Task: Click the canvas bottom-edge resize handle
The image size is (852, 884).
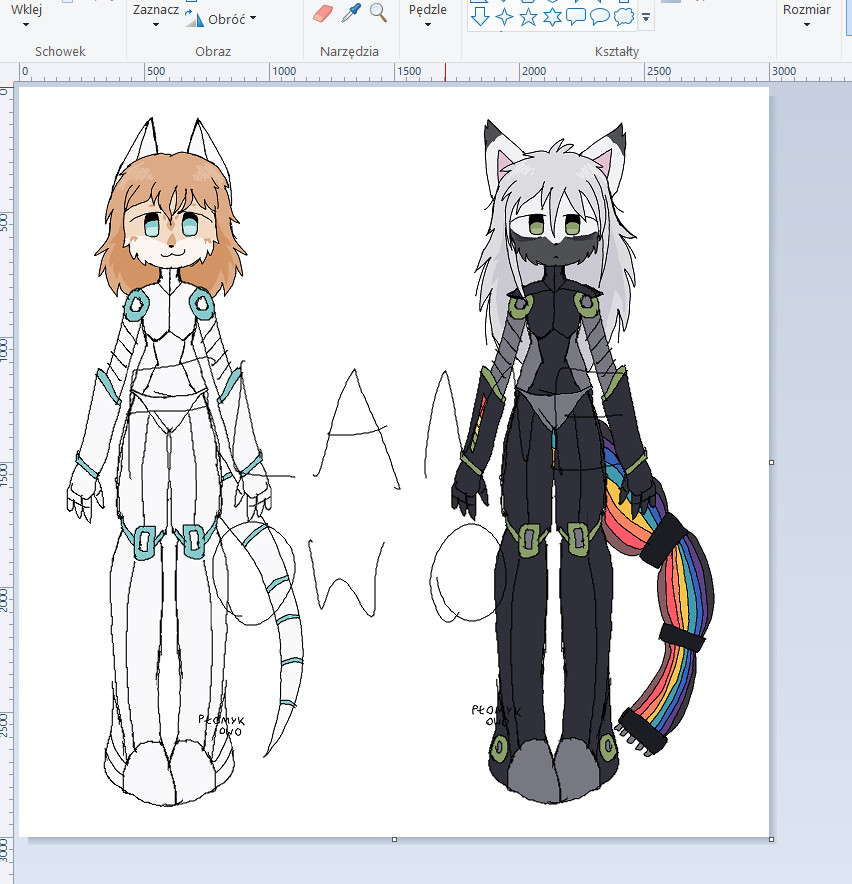Action: coord(394,839)
